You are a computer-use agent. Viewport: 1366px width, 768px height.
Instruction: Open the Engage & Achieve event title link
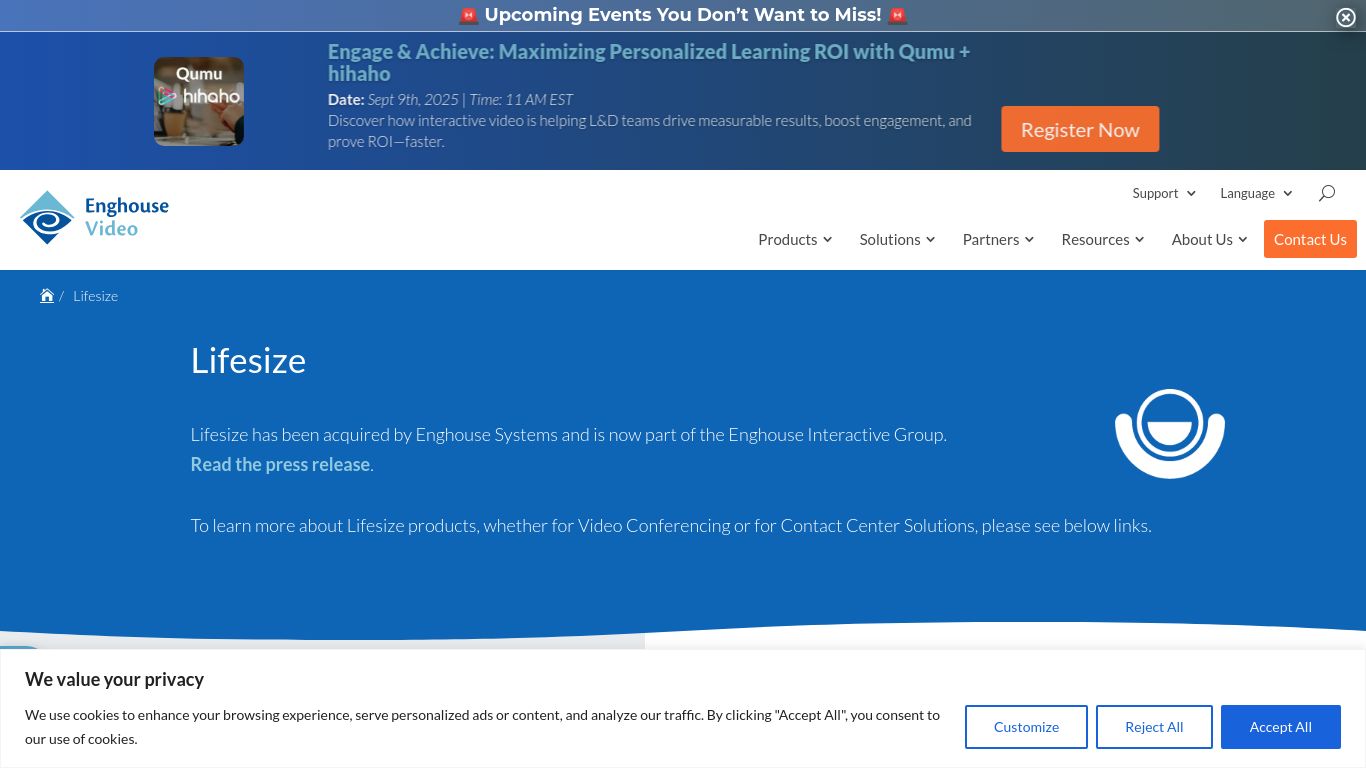(x=649, y=62)
